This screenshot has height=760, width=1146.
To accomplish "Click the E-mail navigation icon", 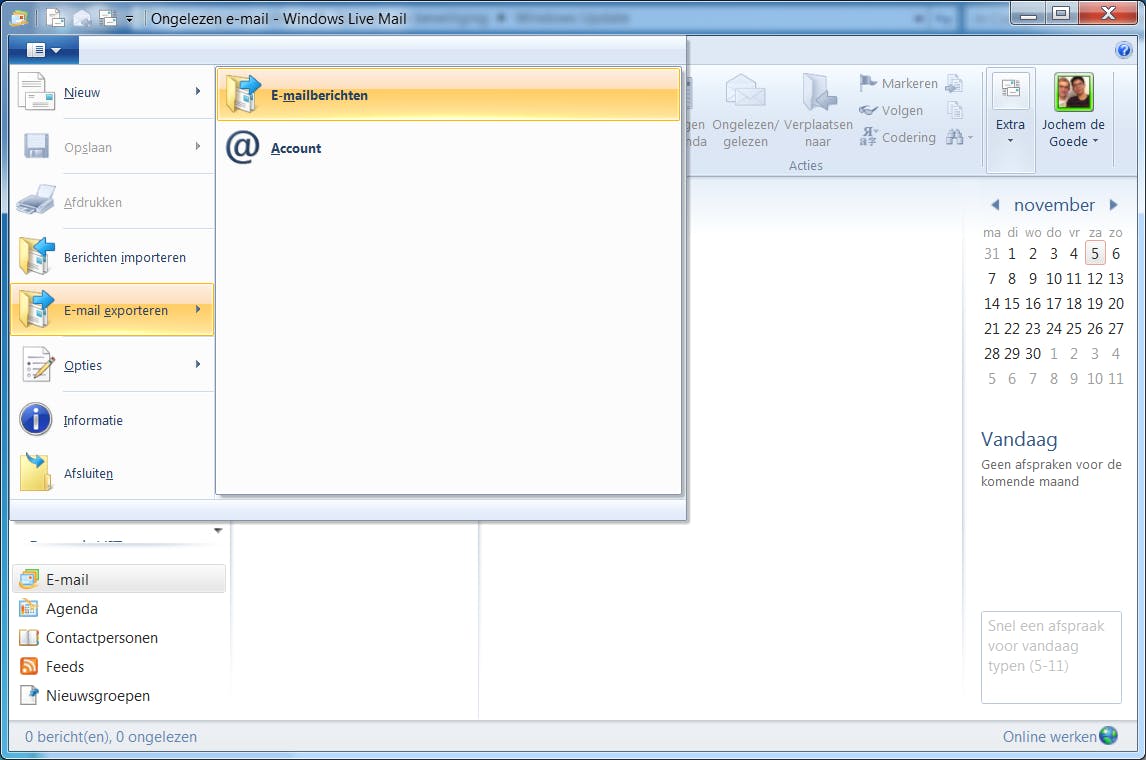I will (29, 579).
